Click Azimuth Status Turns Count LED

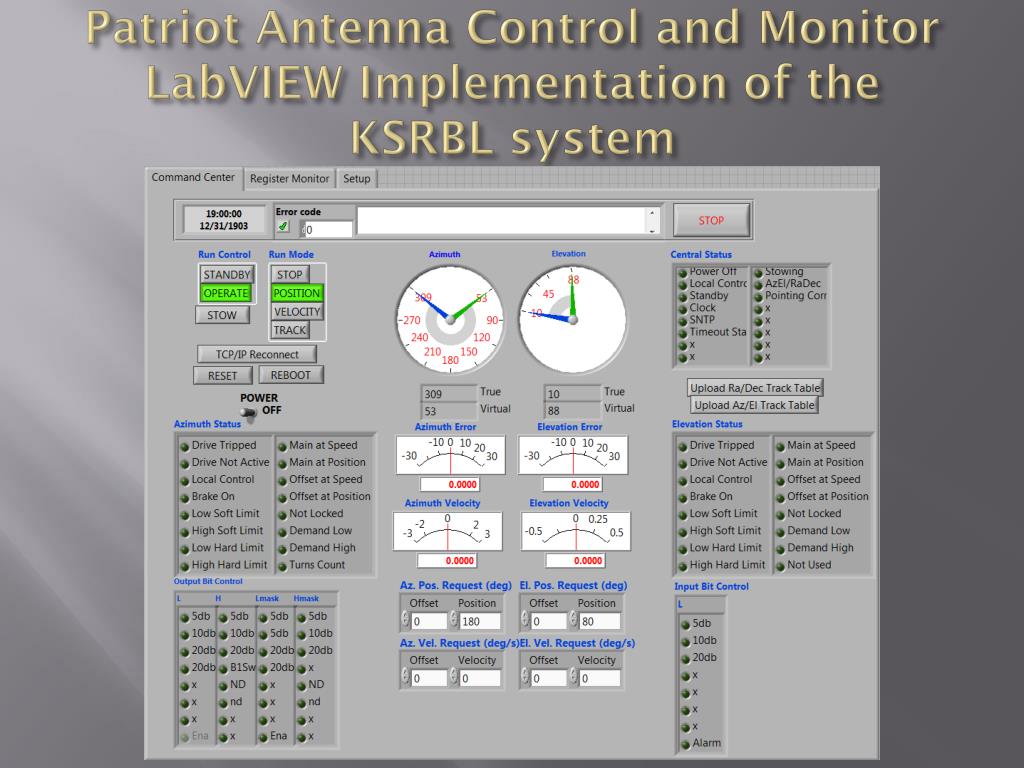[282, 566]
